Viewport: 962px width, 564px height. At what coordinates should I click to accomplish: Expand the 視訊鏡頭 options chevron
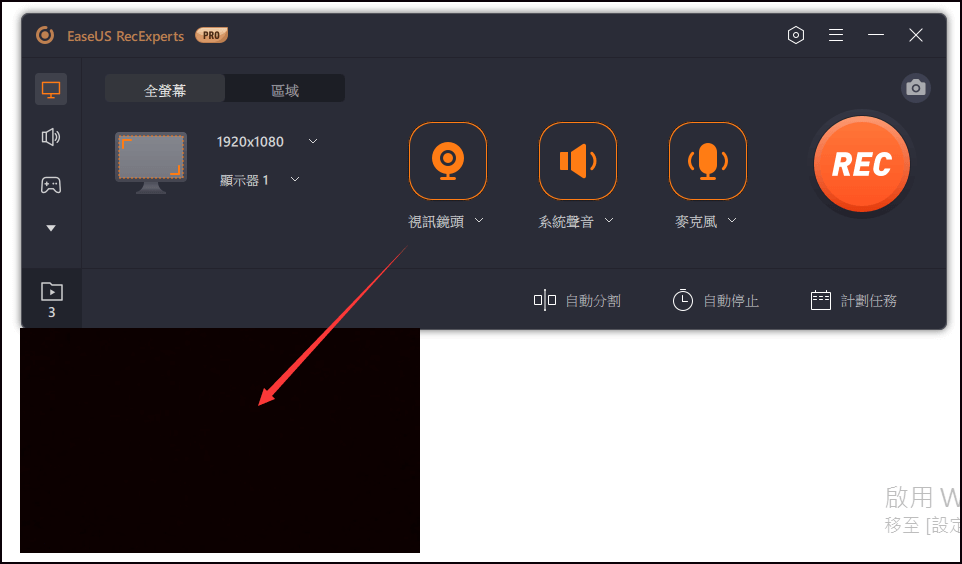[x=479, y=220]
